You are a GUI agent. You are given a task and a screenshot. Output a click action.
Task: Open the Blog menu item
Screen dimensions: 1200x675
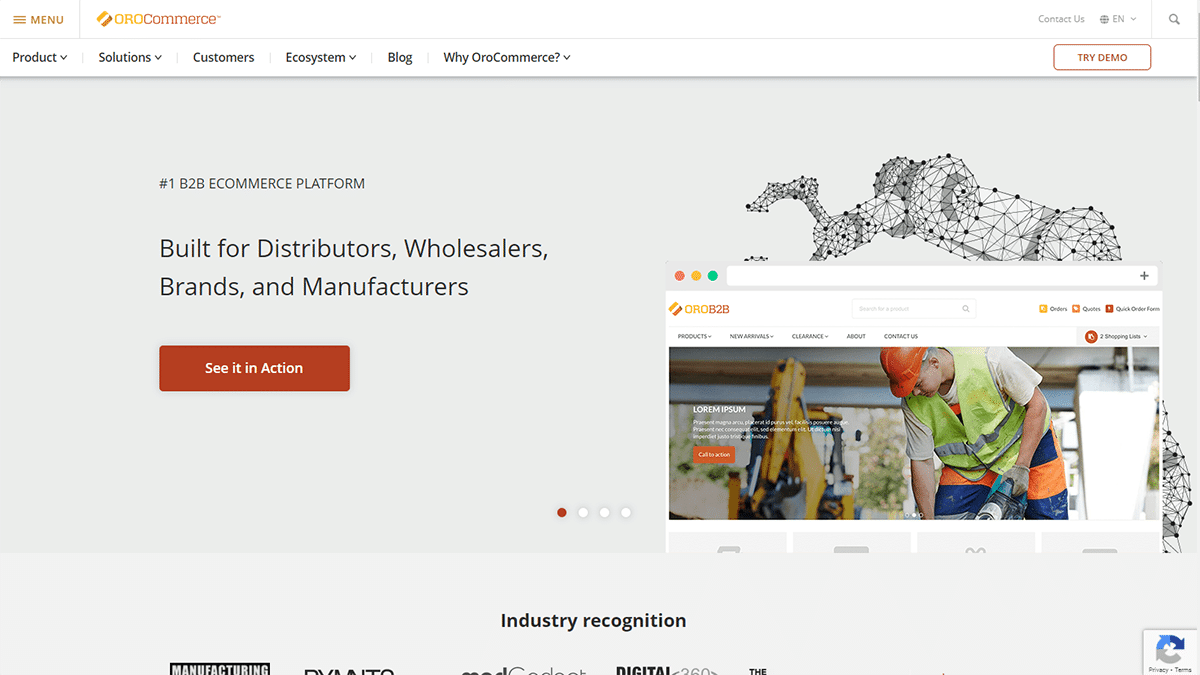(400, 57)
